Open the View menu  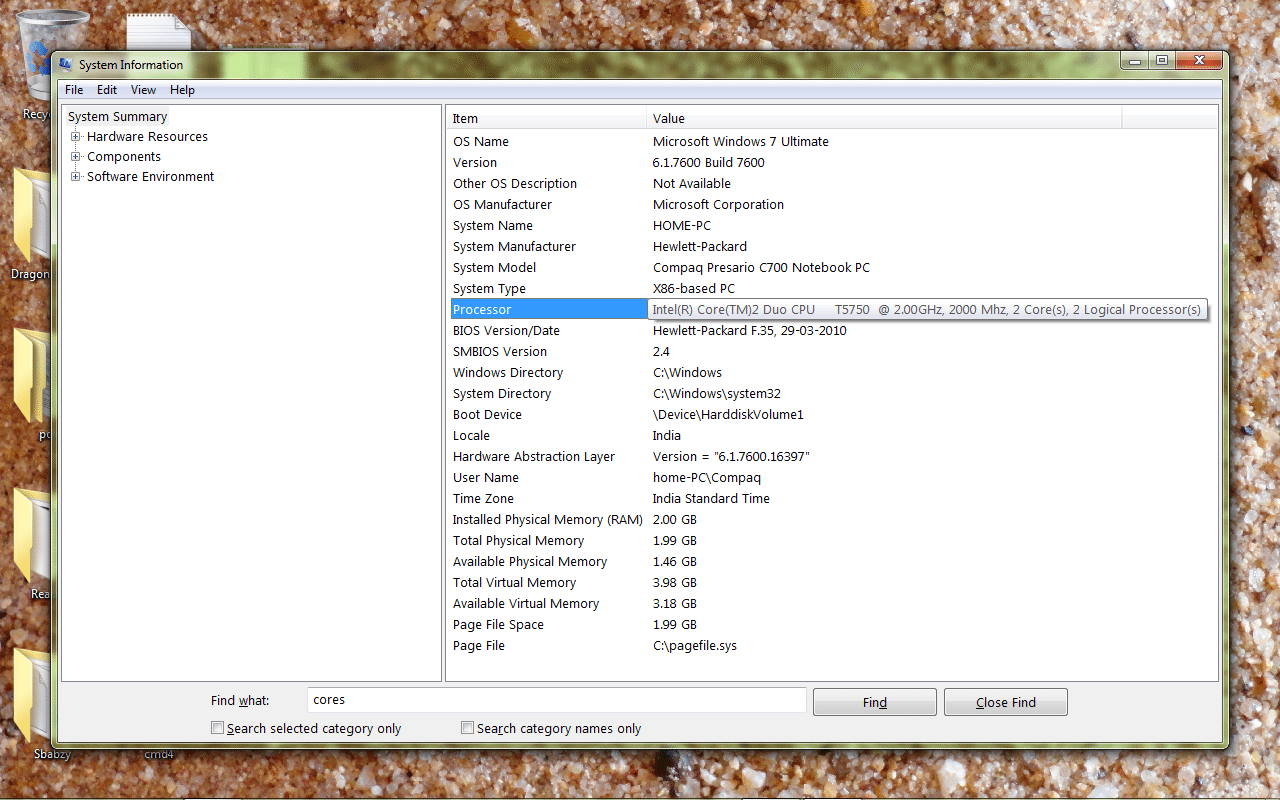[143, 90]
